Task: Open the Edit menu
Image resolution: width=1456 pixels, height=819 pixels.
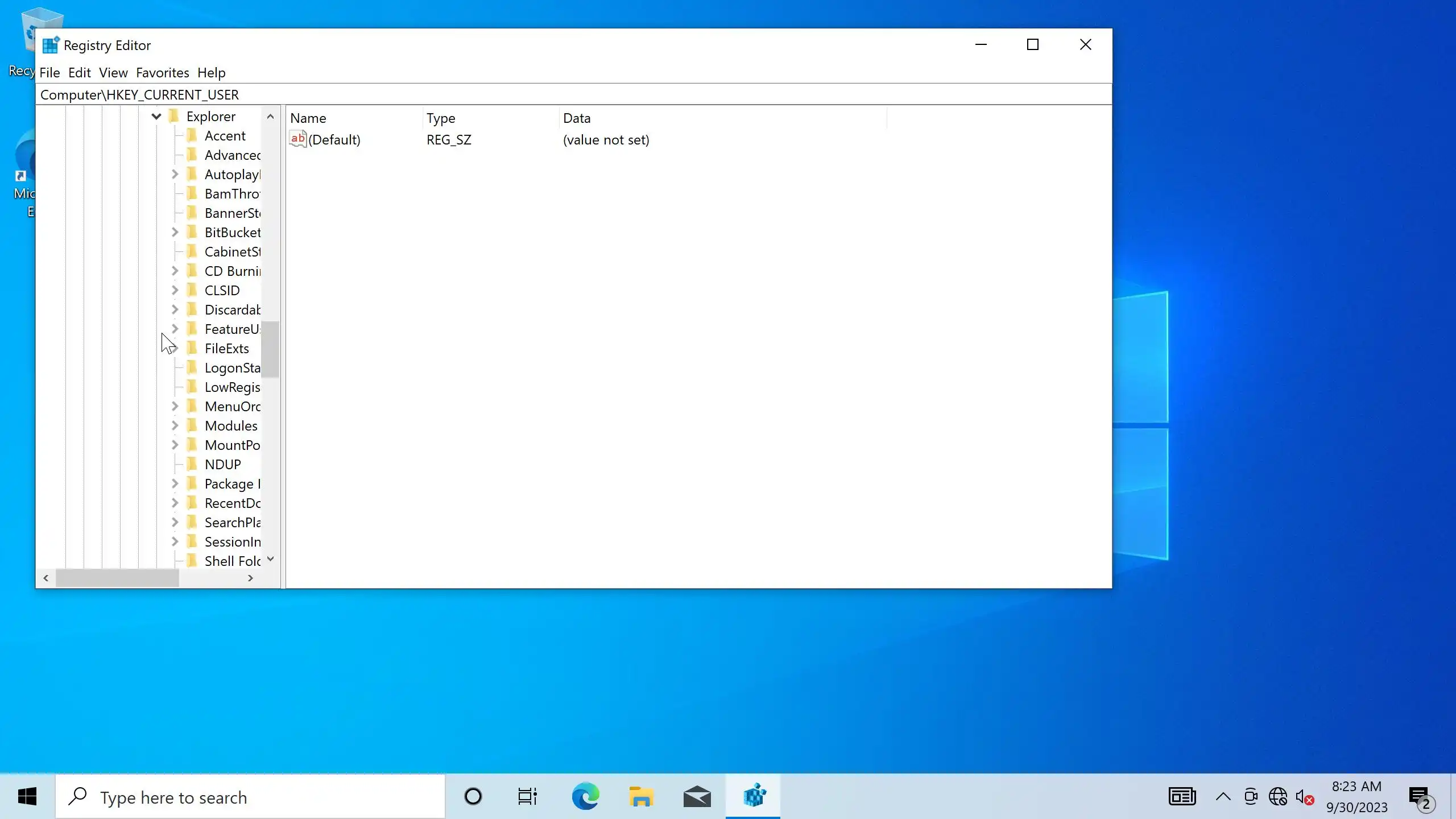Action: tap(79, 73)
